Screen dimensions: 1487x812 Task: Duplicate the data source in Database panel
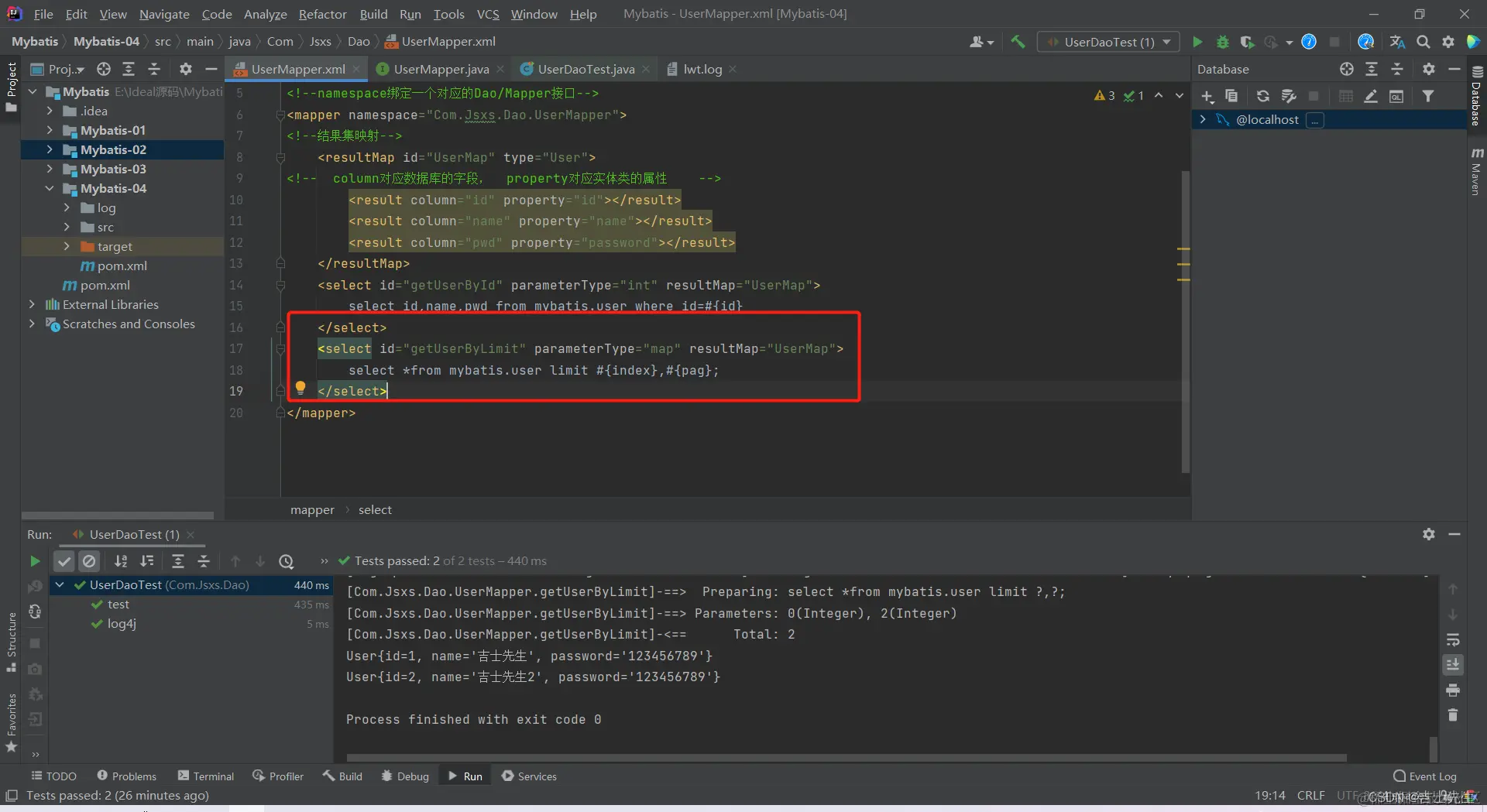coord(1231,96)
